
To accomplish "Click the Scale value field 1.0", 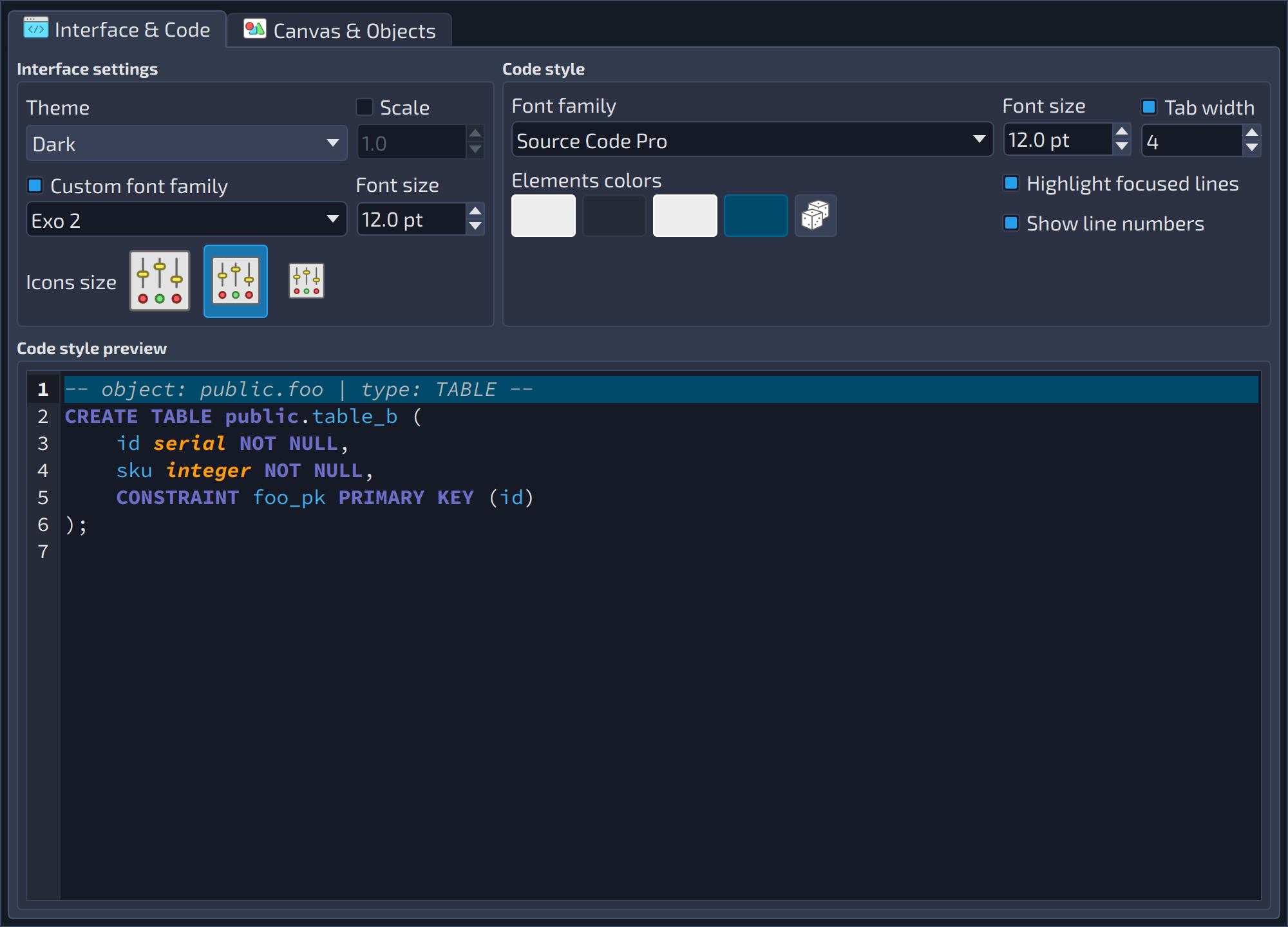I will click(412, 143).
